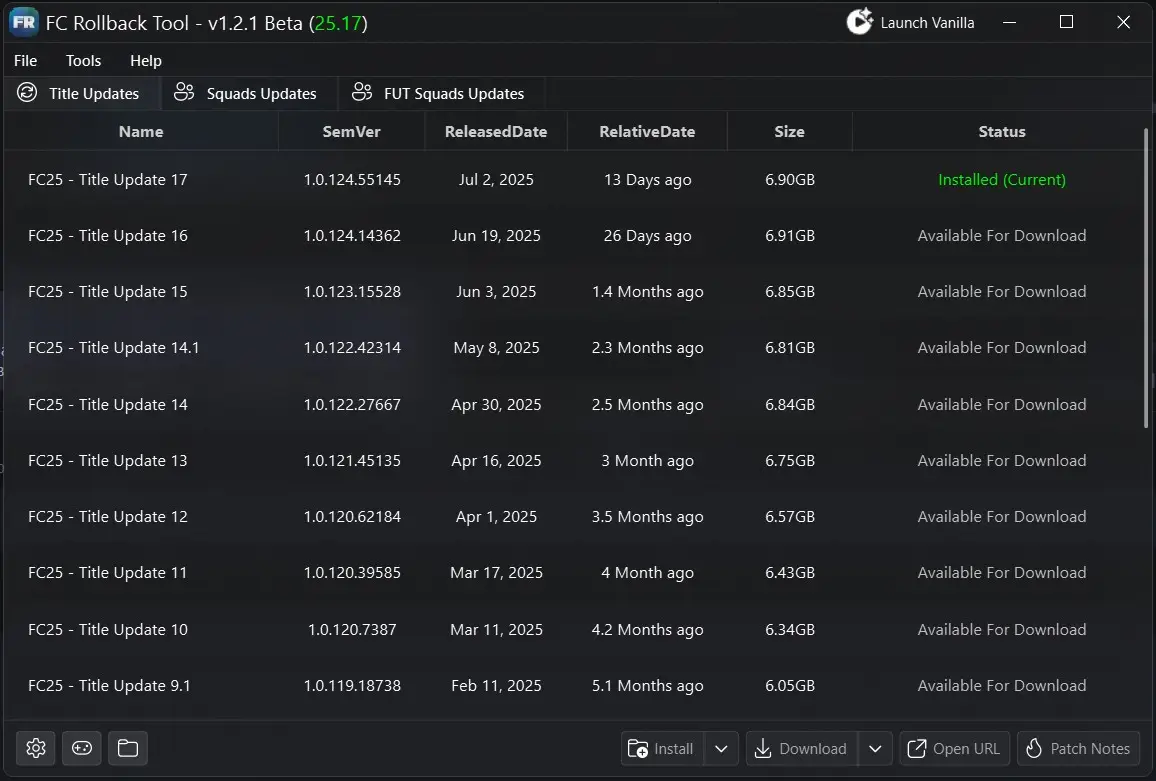Click the Install button

pyautogui.click(x=662, y=749)
